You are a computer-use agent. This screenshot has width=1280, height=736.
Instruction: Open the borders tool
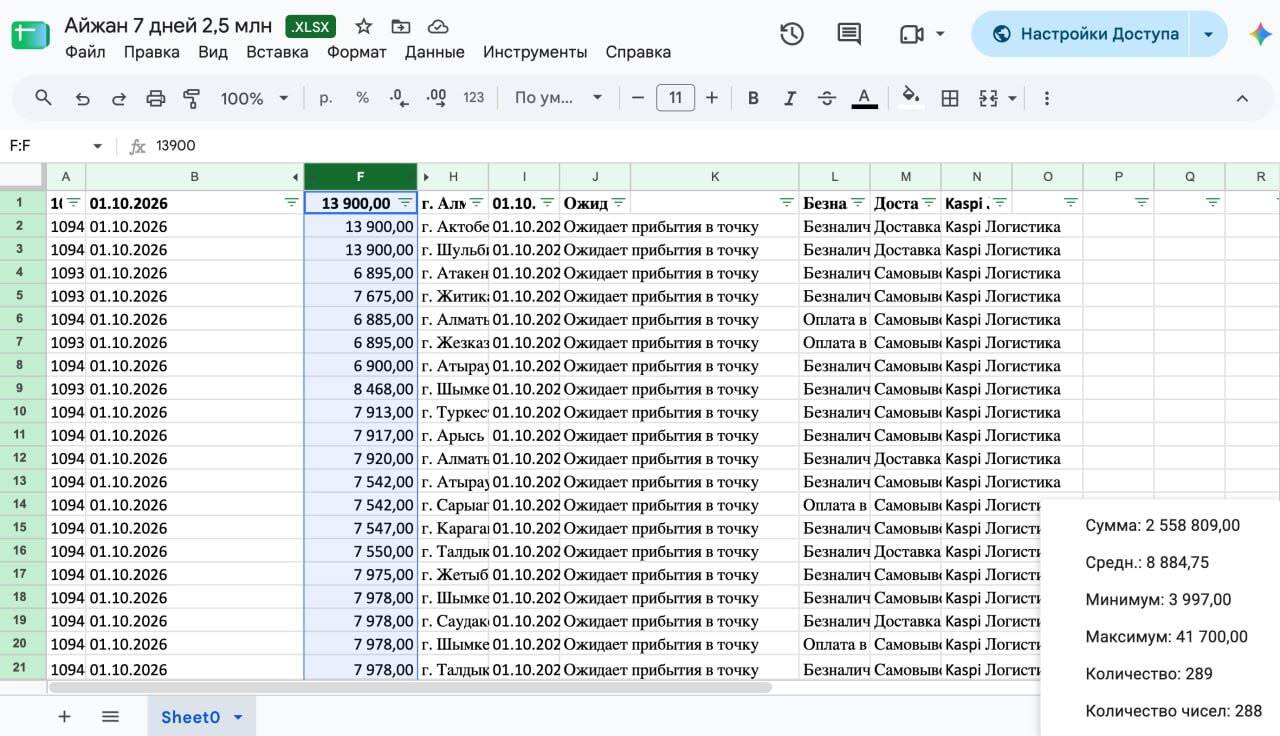pos(950,98)
